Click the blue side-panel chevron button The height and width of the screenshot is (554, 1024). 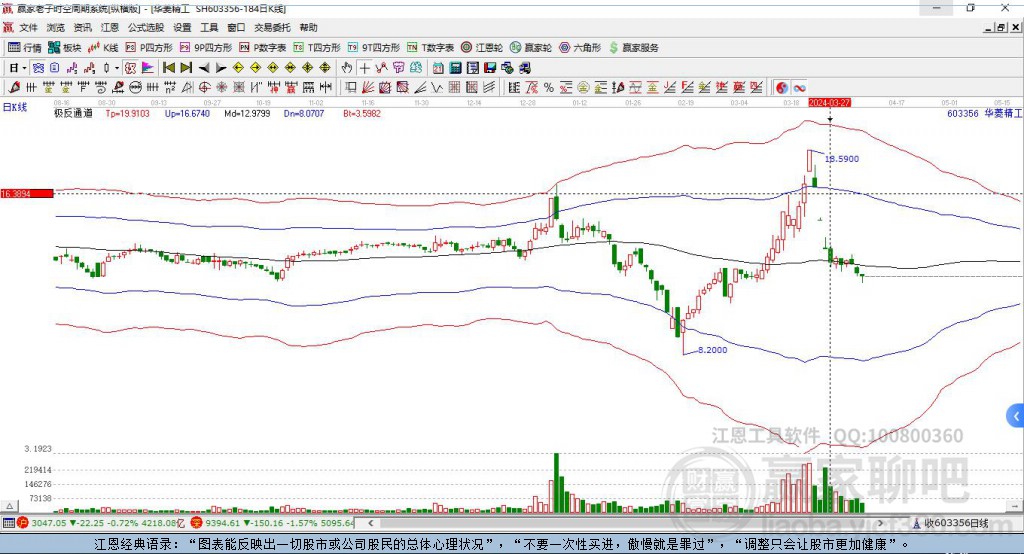[1016, 416]
